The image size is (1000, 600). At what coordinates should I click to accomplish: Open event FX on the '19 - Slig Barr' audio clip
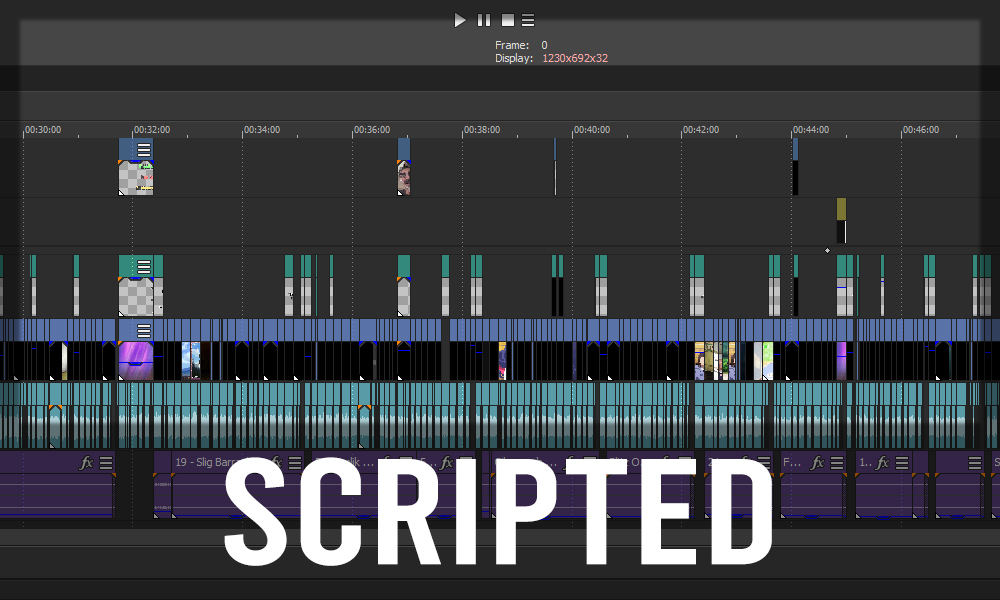click(x=276, y=461)
